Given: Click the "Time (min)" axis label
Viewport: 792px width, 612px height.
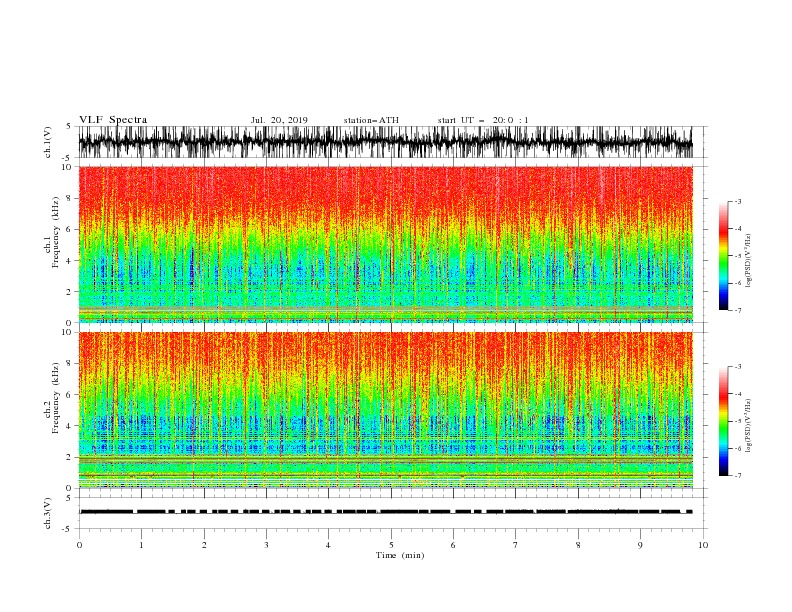Looking at the screenshot, I should 400,555.
